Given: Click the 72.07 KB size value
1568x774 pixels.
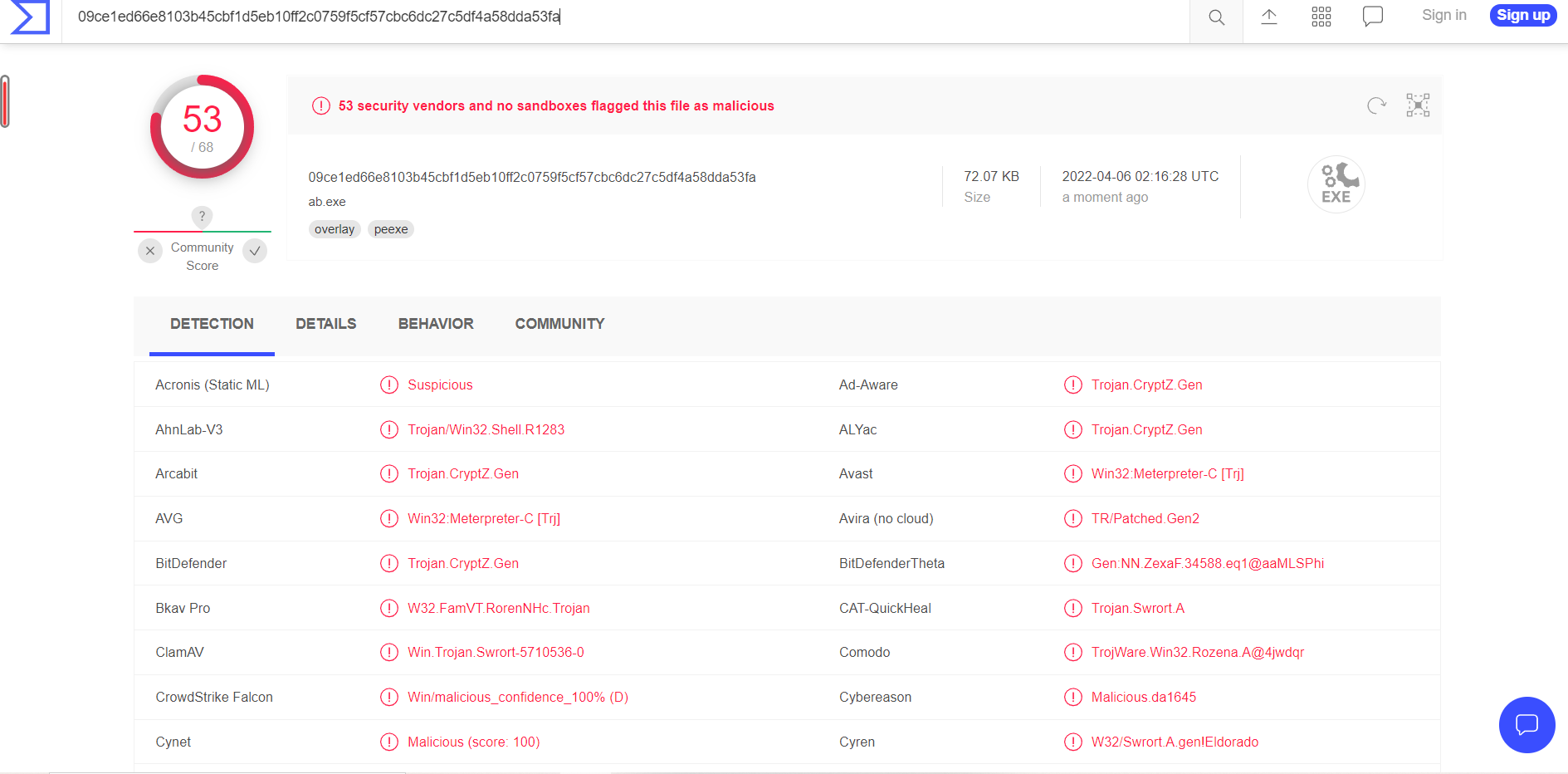Looking at the screenshot, I should click(991, 177).
